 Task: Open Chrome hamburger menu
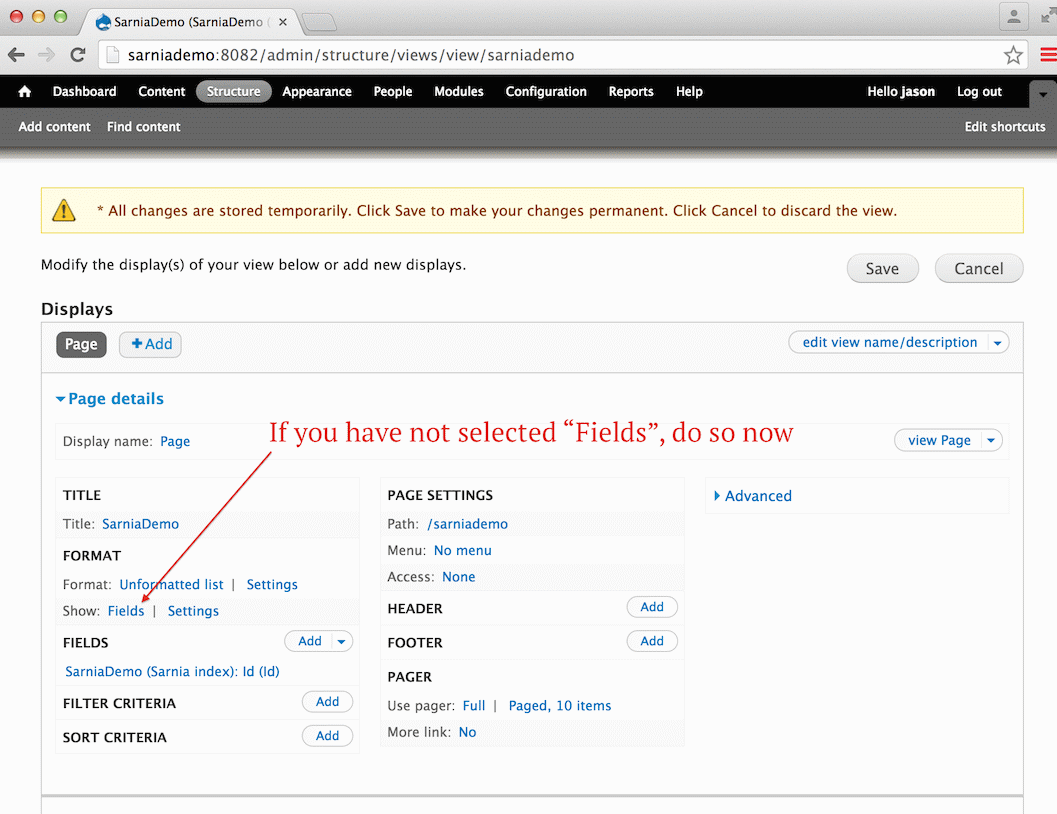[x=1047, y=55]
